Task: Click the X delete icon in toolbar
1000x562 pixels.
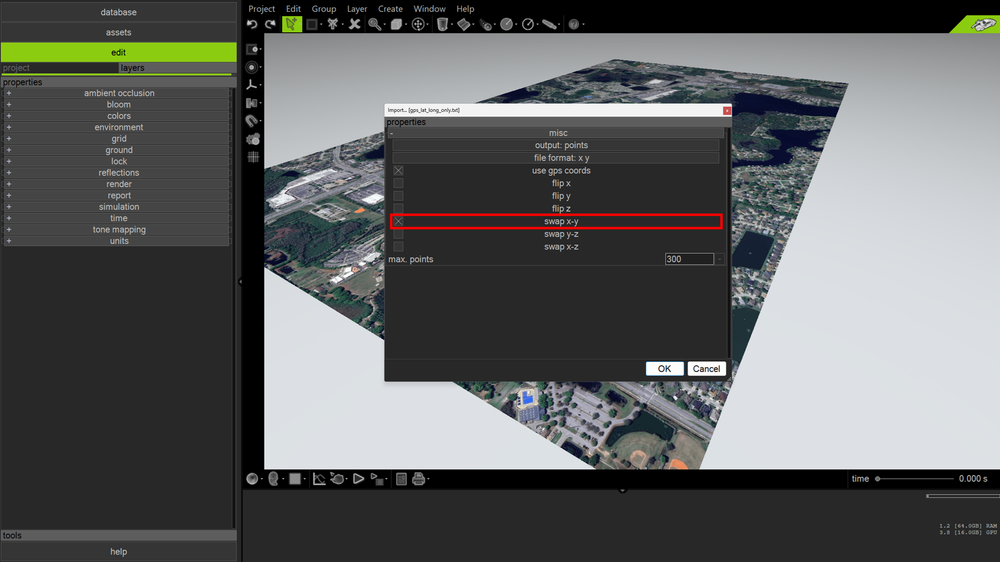Action: pyautogui.click(x=354, y=24)
